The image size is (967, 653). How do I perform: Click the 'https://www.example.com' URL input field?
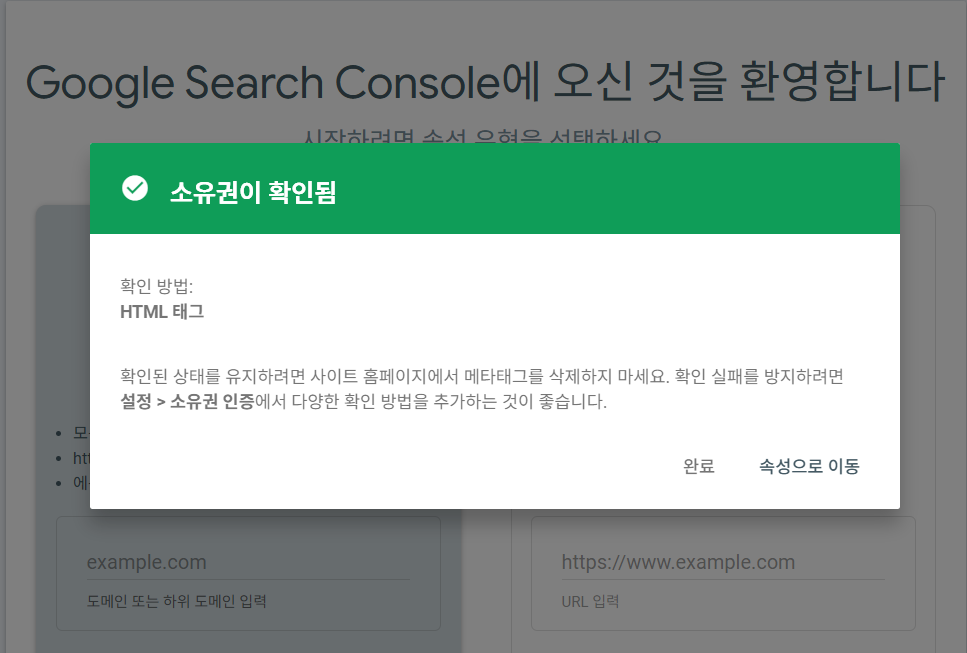pyautogui.click(x=723, y=561)
